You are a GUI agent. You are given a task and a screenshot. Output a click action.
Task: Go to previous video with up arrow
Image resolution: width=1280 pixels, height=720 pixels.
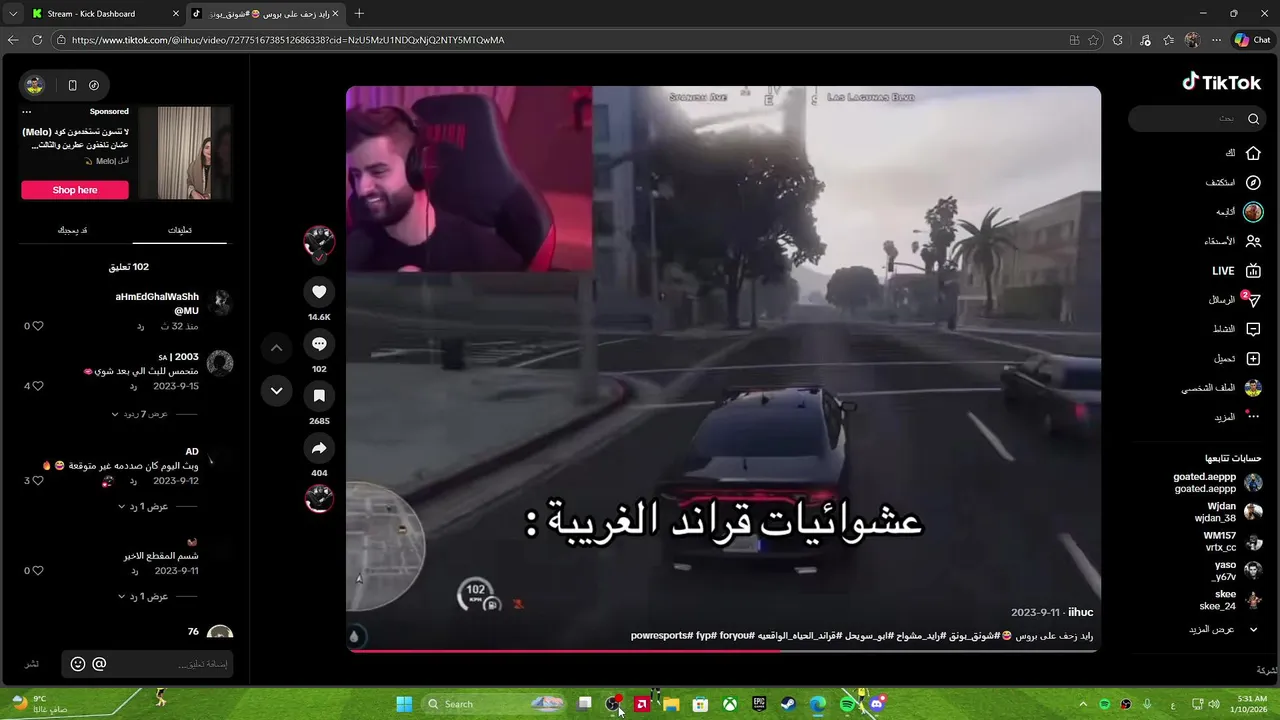click(x=277, y=348)
